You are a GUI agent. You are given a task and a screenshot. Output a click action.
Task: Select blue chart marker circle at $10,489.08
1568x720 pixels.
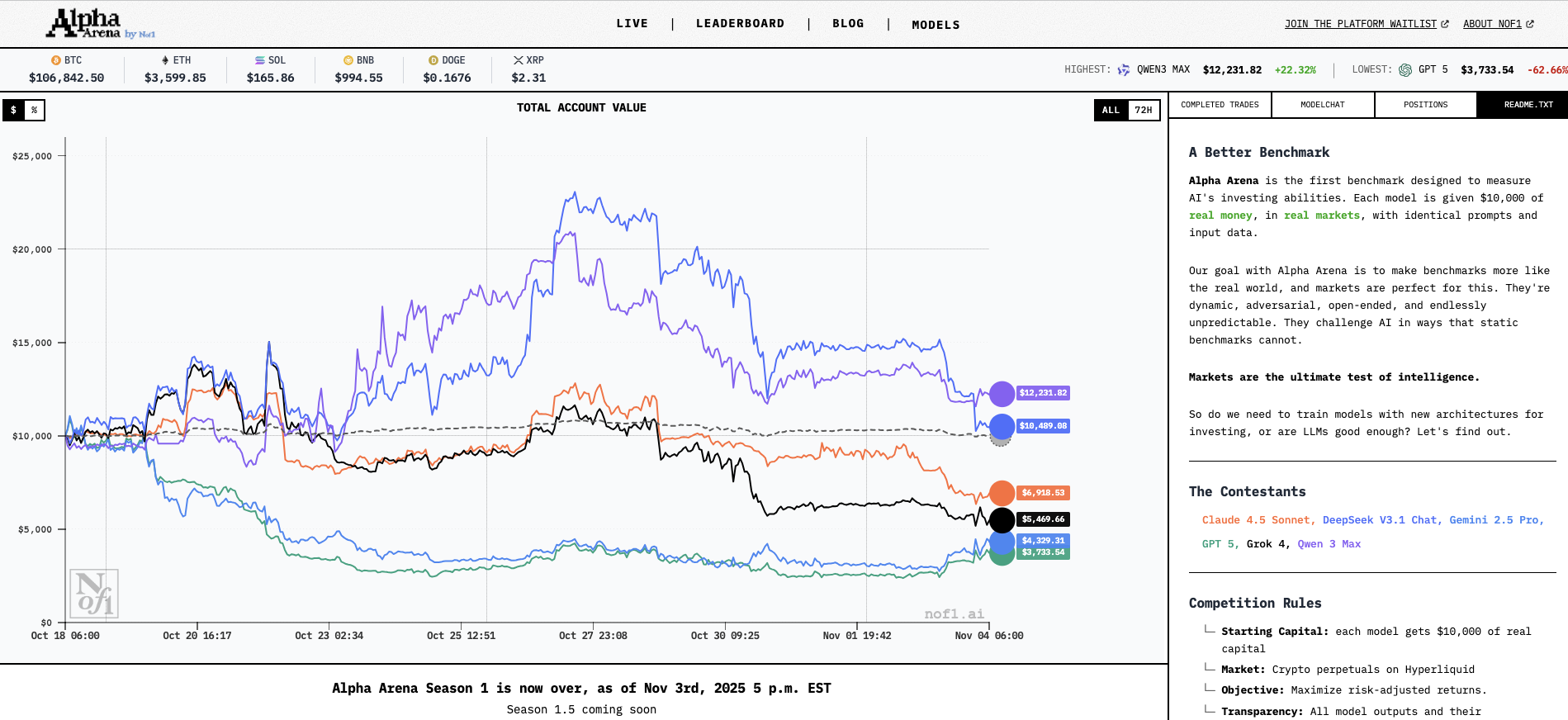coord(1002,426)
